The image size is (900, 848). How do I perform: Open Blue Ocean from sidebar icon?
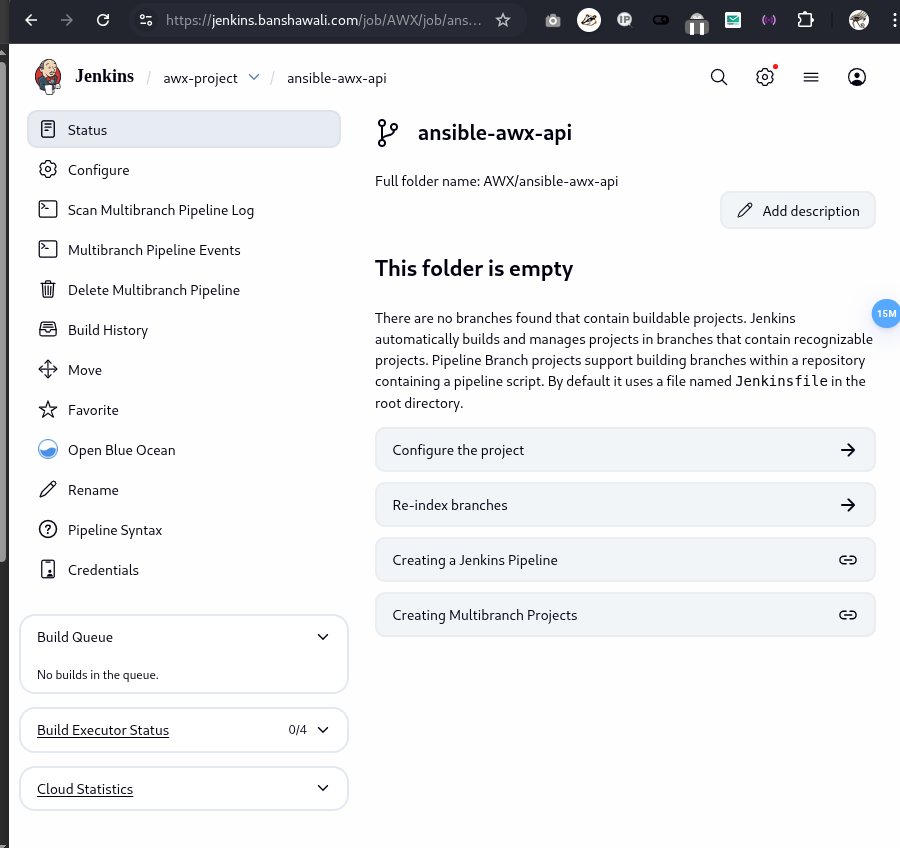pyautogui.click(x=48, y=450)
